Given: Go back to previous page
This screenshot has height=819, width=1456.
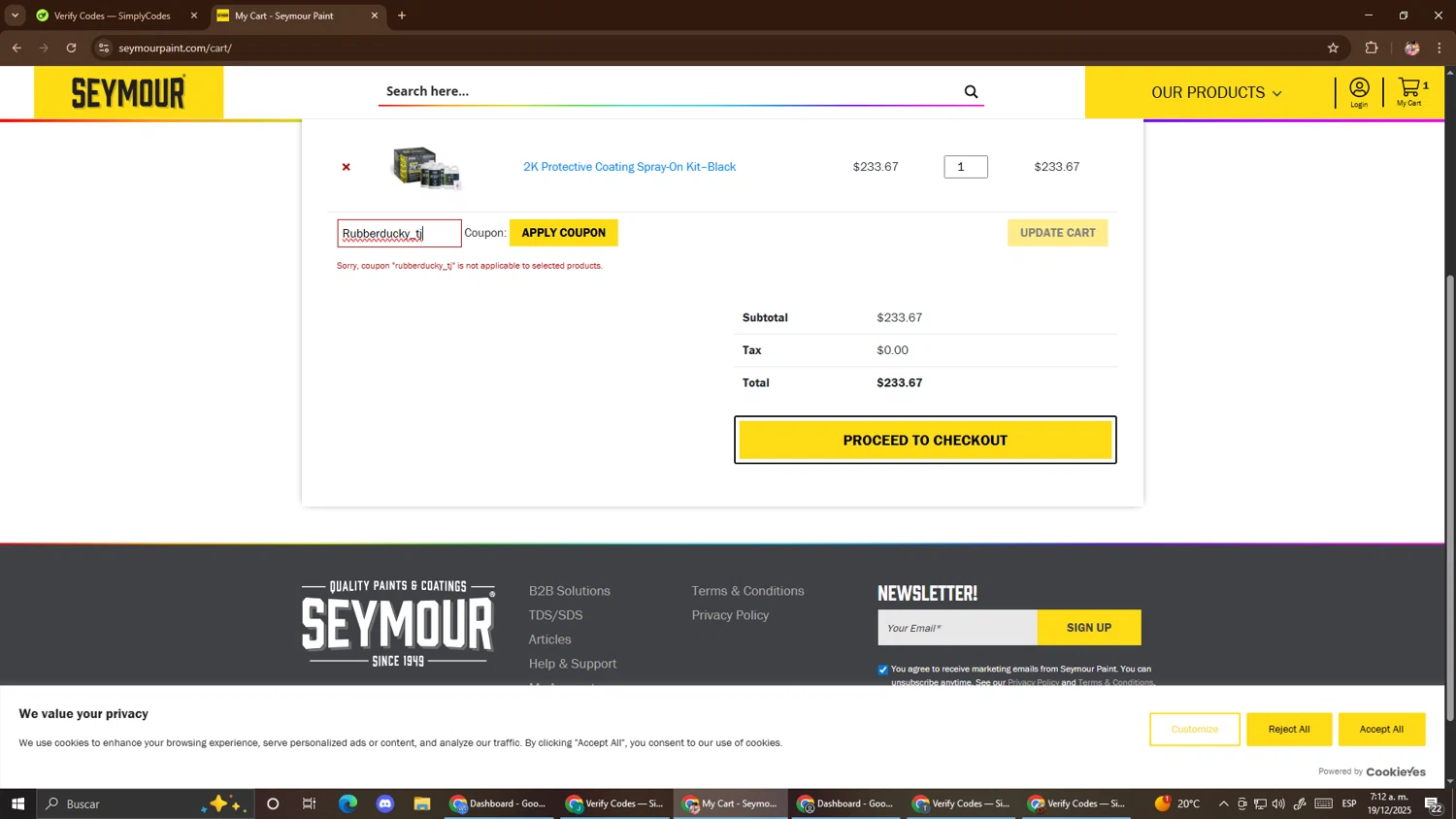Looking at the screenshot, I should tap(17, 48).
